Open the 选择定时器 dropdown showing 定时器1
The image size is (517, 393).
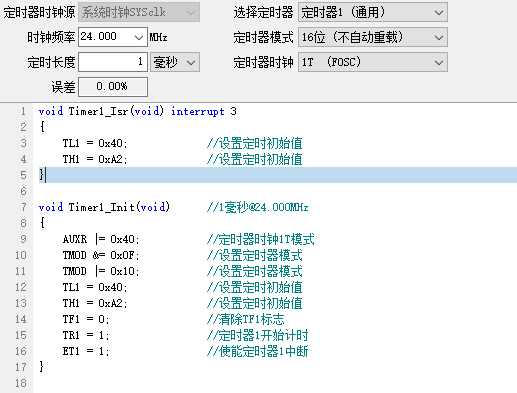tap(373, 12)
